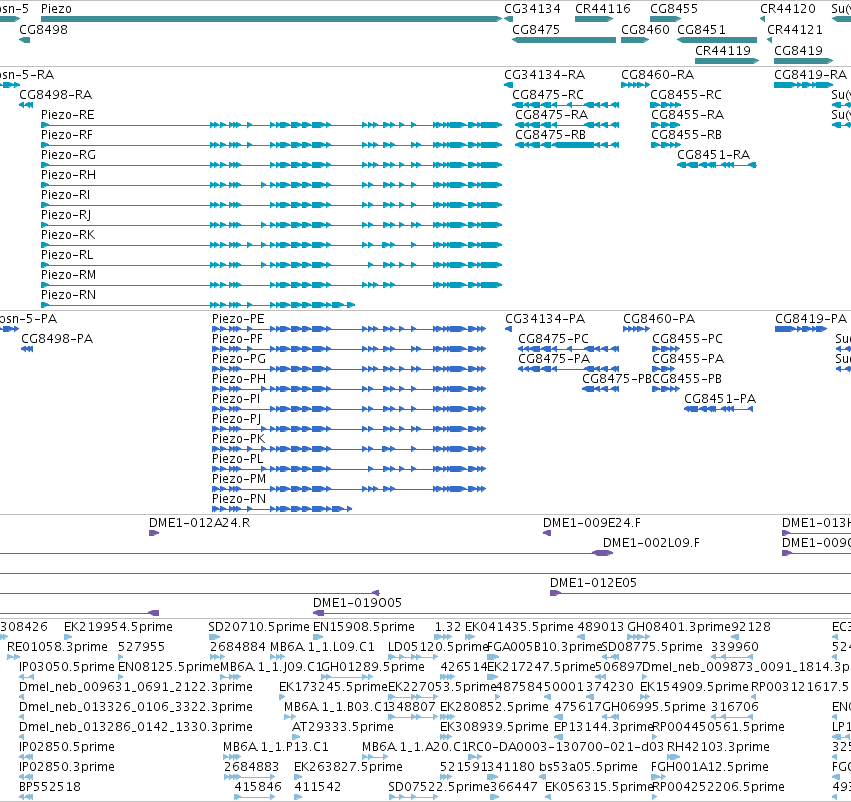
Task: Click the EK219954.5prime EST label
Action: (118, 627)
